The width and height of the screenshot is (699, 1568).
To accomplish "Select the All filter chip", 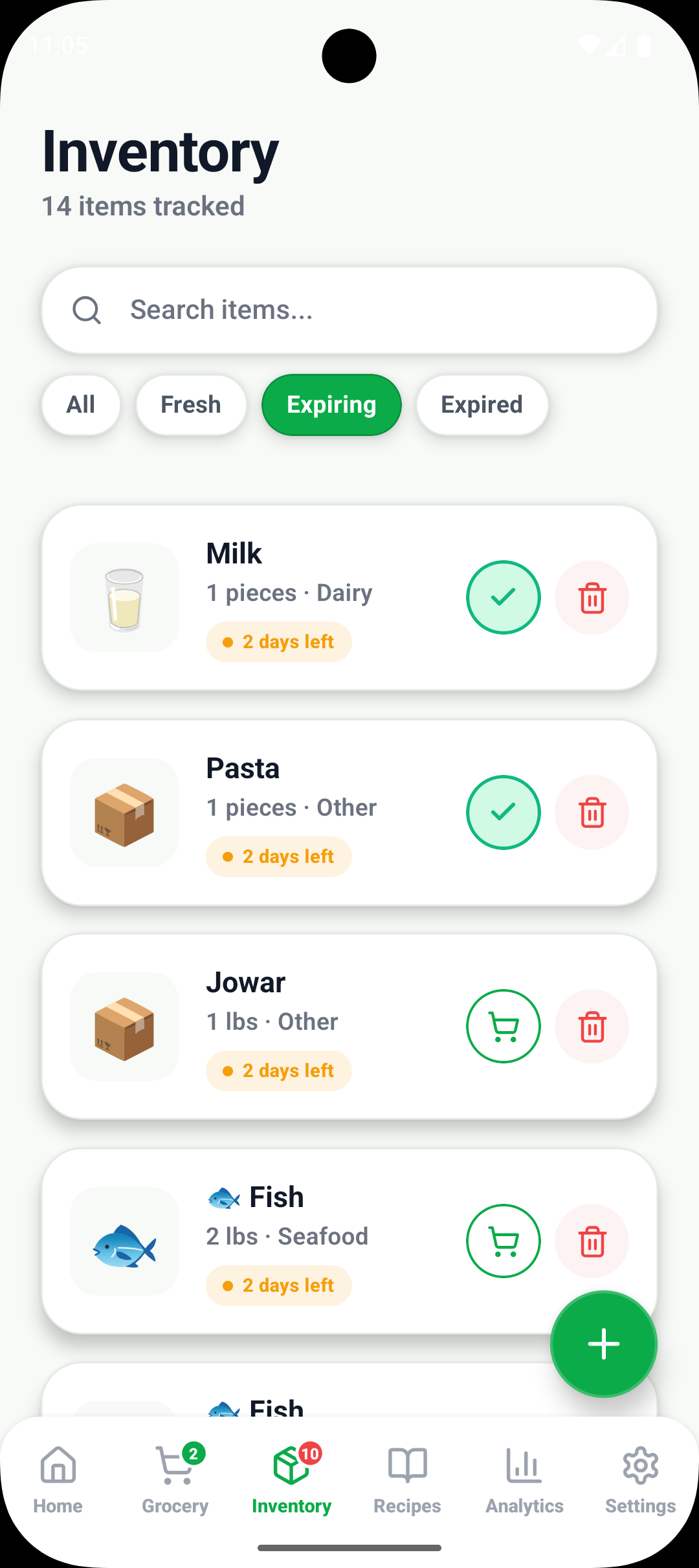I will 81,405.
